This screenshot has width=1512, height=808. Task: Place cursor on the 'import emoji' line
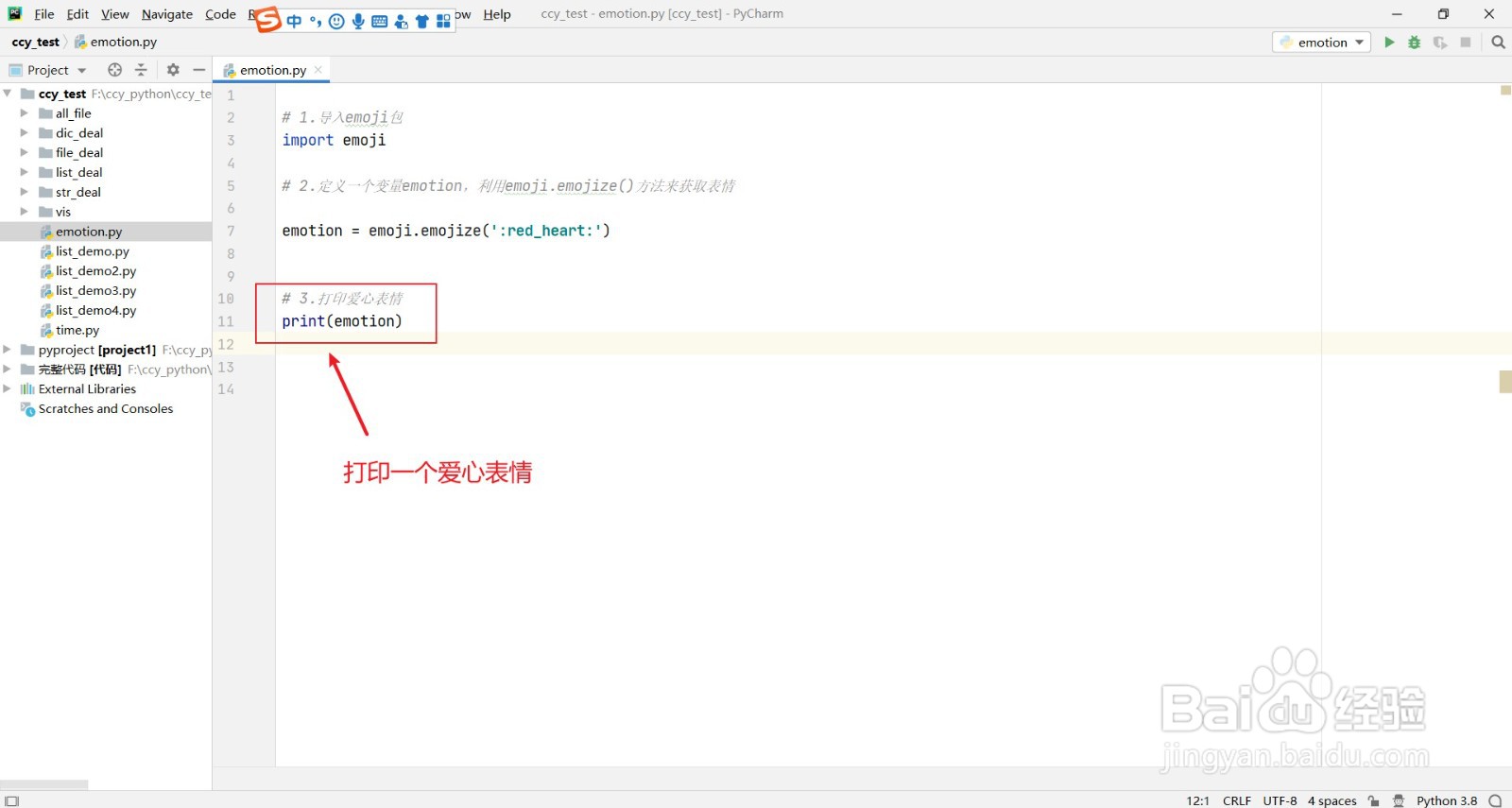[x=334, y=140]
